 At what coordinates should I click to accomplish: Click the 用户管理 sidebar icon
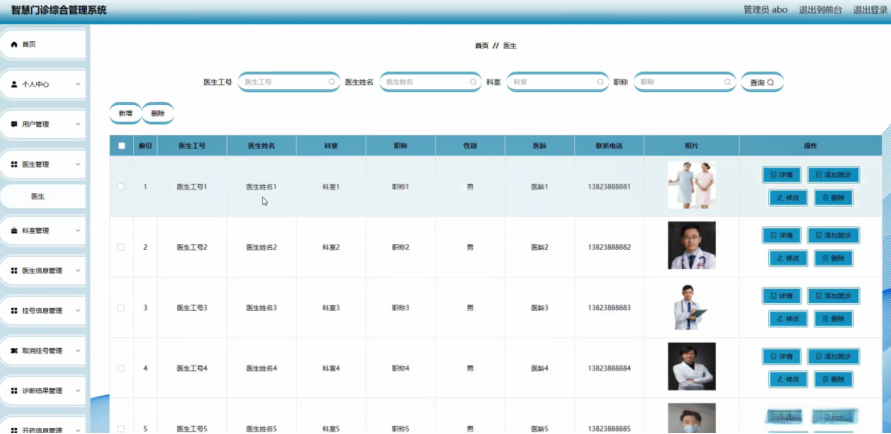click(14, 124)
